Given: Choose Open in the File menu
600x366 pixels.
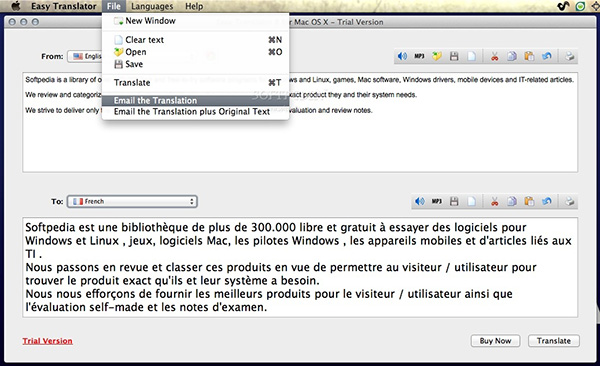Looking at the screenshot, I should point(195,52).
